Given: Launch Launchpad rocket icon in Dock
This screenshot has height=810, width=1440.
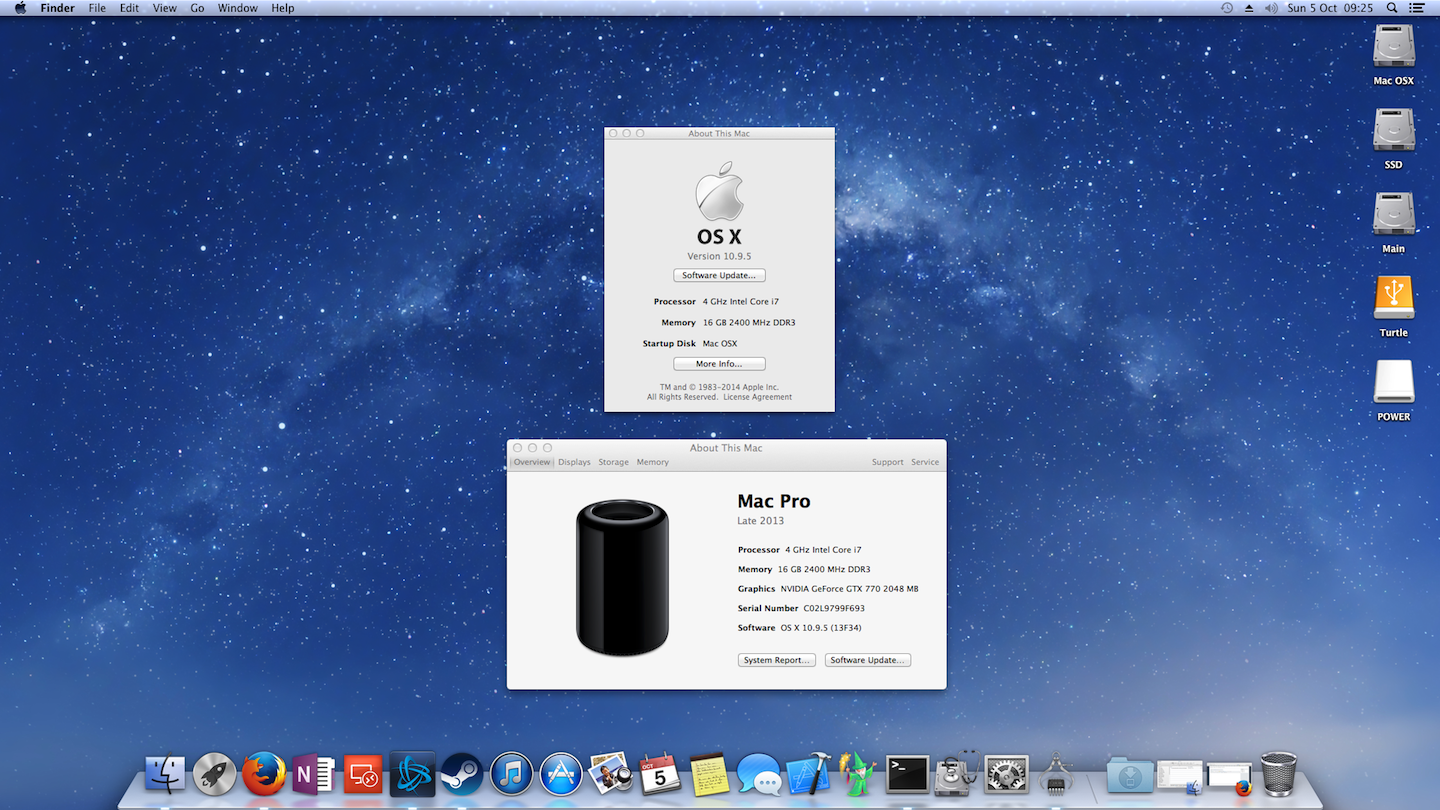Looking at the screenshot, I should (x=215, y=775).
